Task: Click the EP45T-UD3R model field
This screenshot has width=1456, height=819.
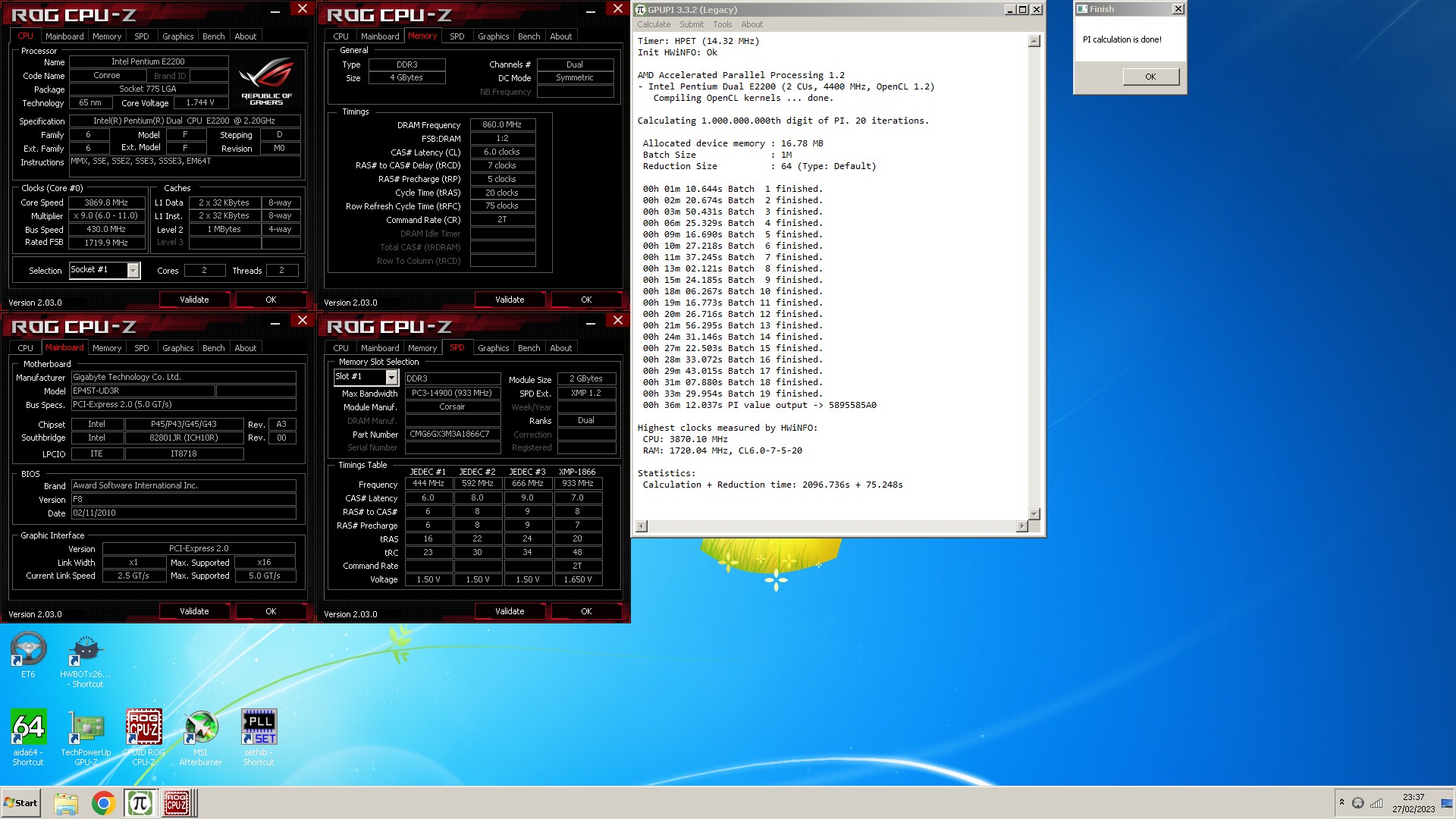Action: point(143,391)
